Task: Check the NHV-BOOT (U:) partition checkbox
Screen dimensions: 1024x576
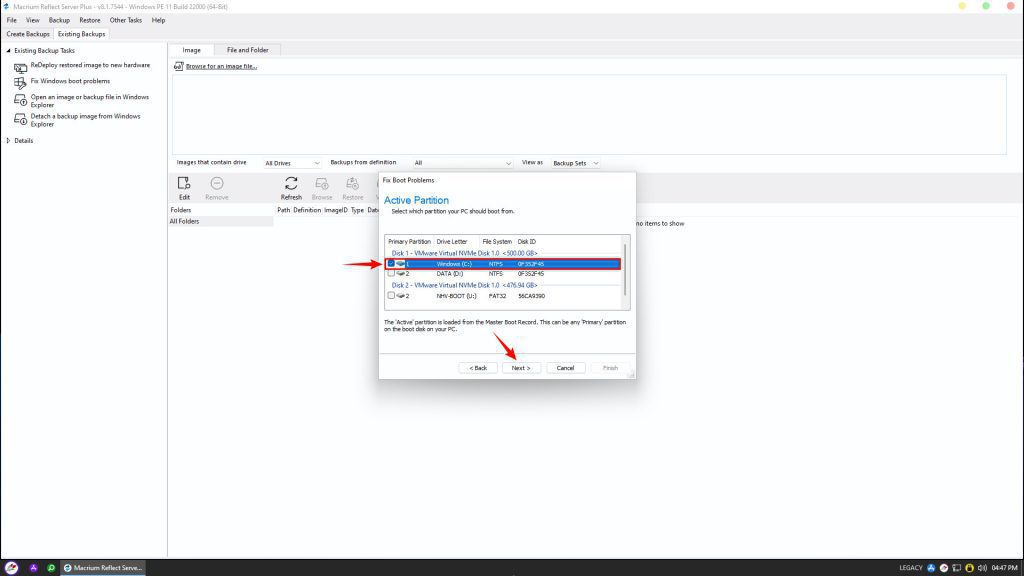Action: coord(391,296)
